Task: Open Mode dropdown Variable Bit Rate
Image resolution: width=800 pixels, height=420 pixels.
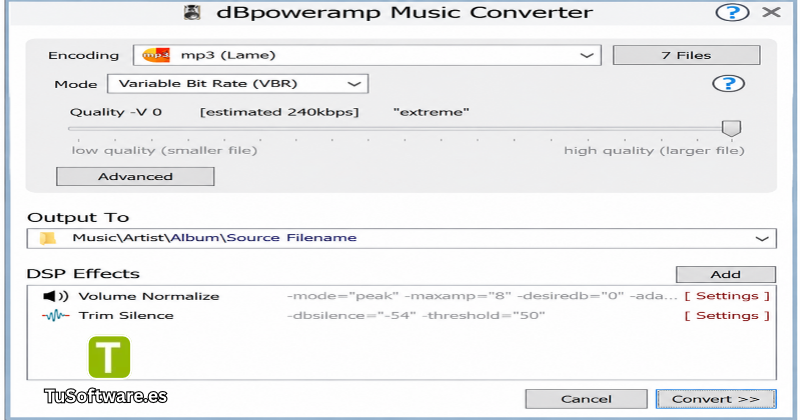Action: [238, 84]
